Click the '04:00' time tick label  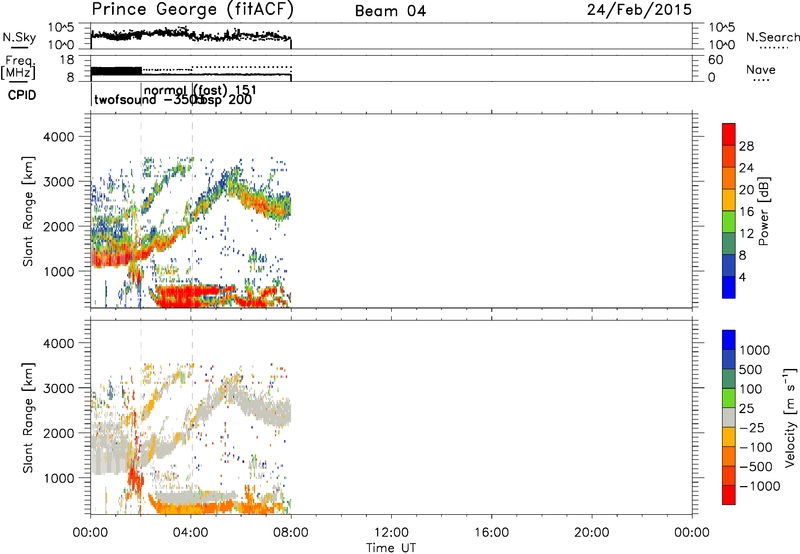point(191,533)
